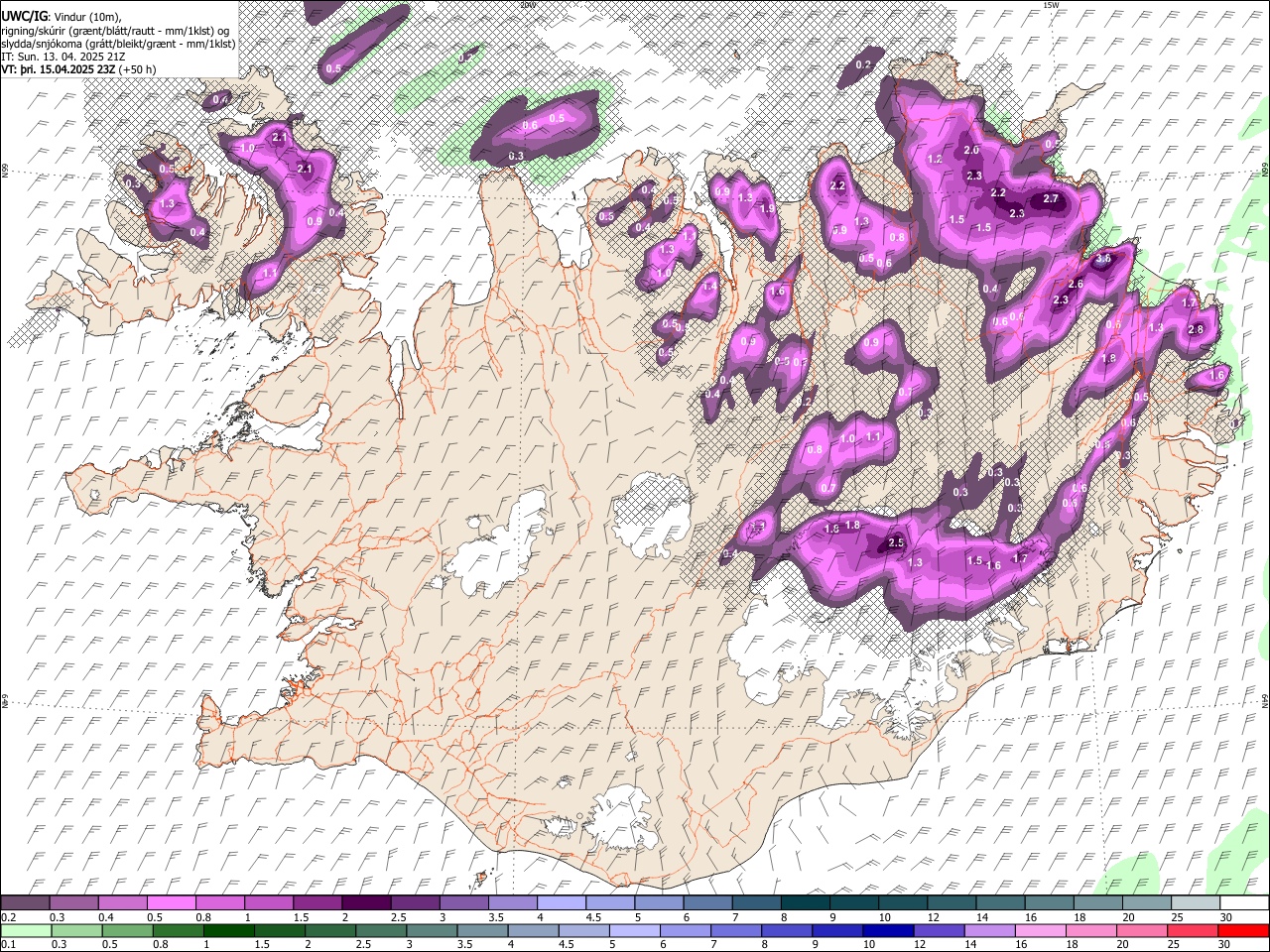Viewport: 1270px width, 952px height.
Task: Click the 2.8 snowfall value on map
Action: coord(1196,330)
